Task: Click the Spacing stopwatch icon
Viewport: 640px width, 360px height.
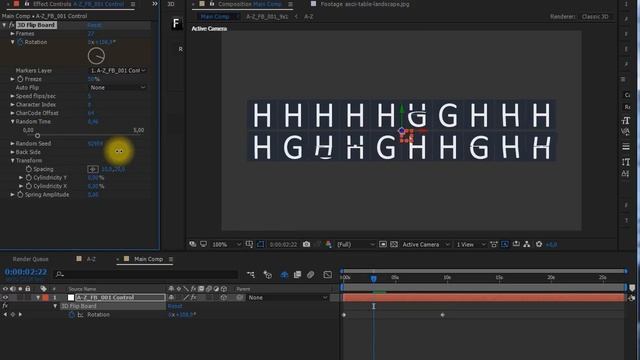Action: pos(29,169)
